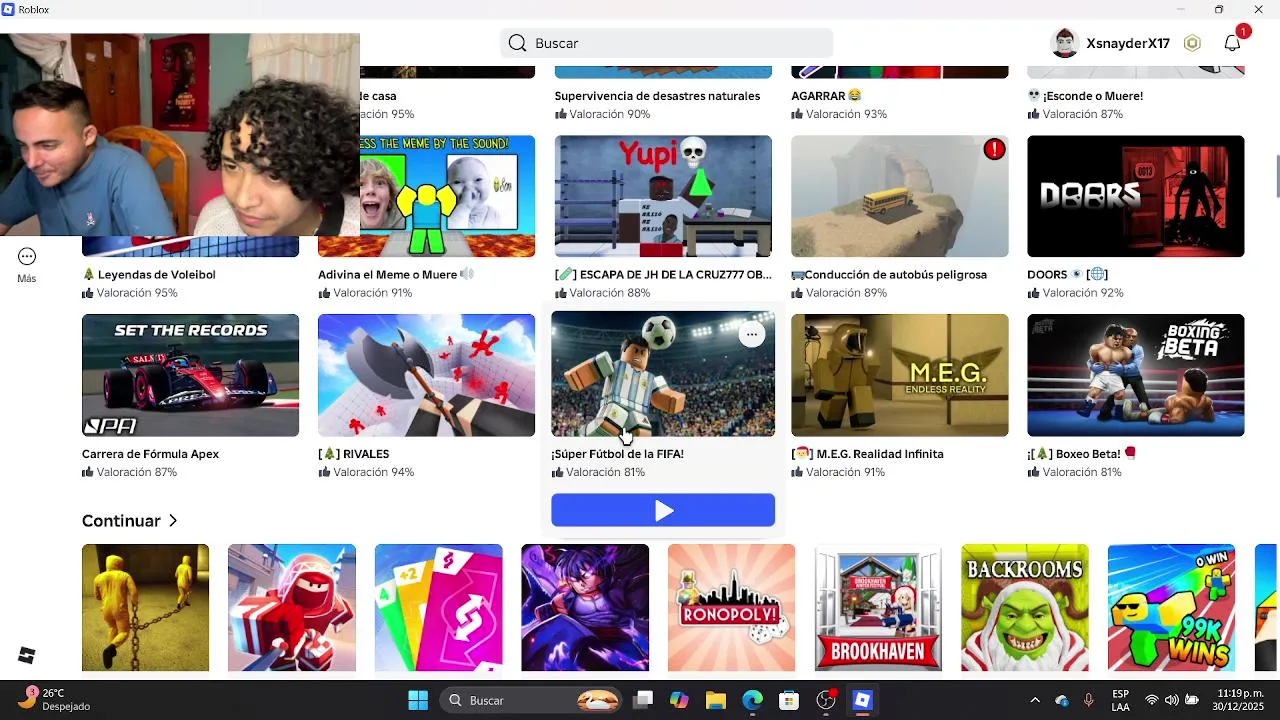Screen dimensions: 1280x720
Task: Click the Roblox taskbar icon
Action: 862,700
